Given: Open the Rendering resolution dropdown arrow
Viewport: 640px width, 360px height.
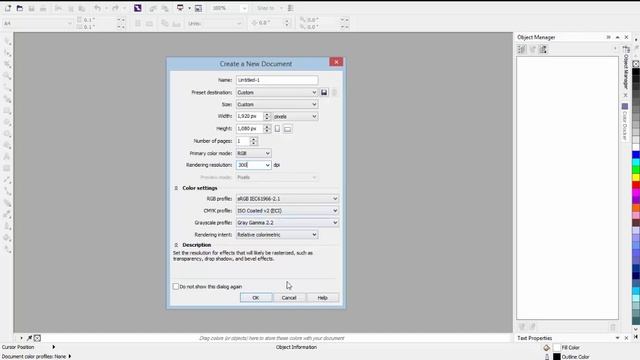Looking at the screenshot, I should [x=267, y=165].
